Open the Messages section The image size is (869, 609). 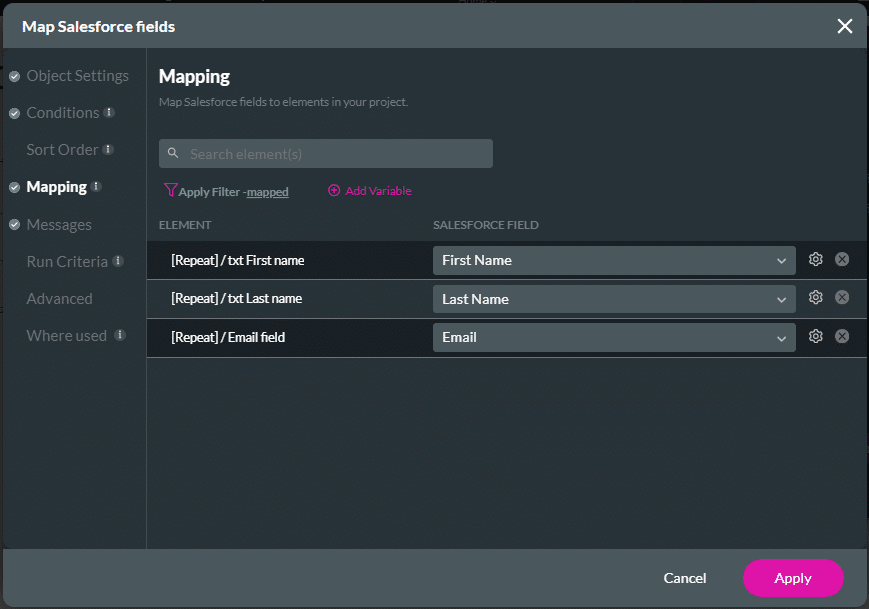pos(59,225)
